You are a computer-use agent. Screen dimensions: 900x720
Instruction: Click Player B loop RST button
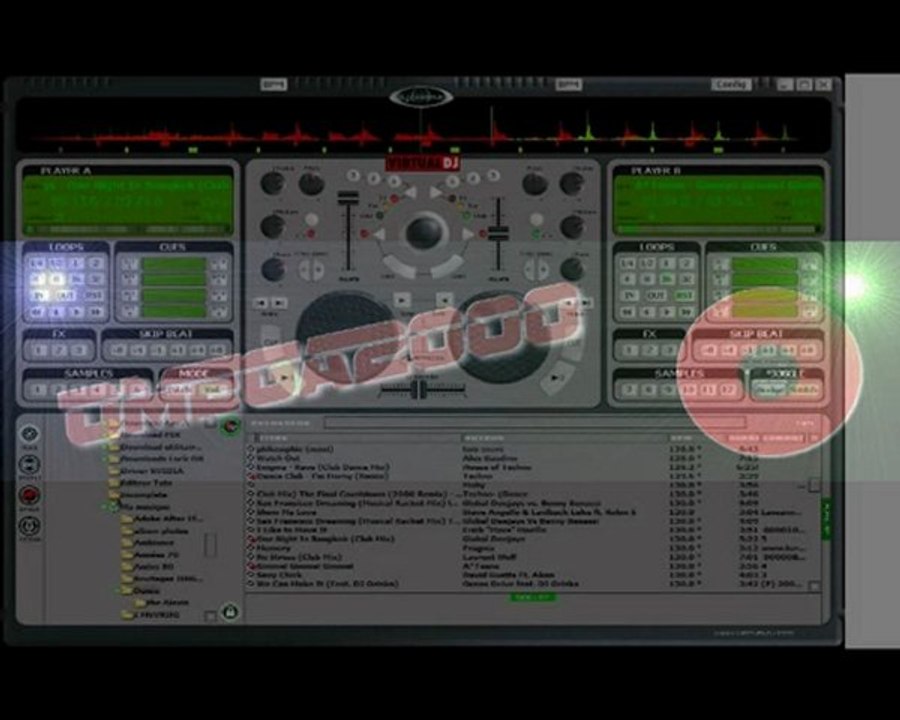(x=684, y=296)
